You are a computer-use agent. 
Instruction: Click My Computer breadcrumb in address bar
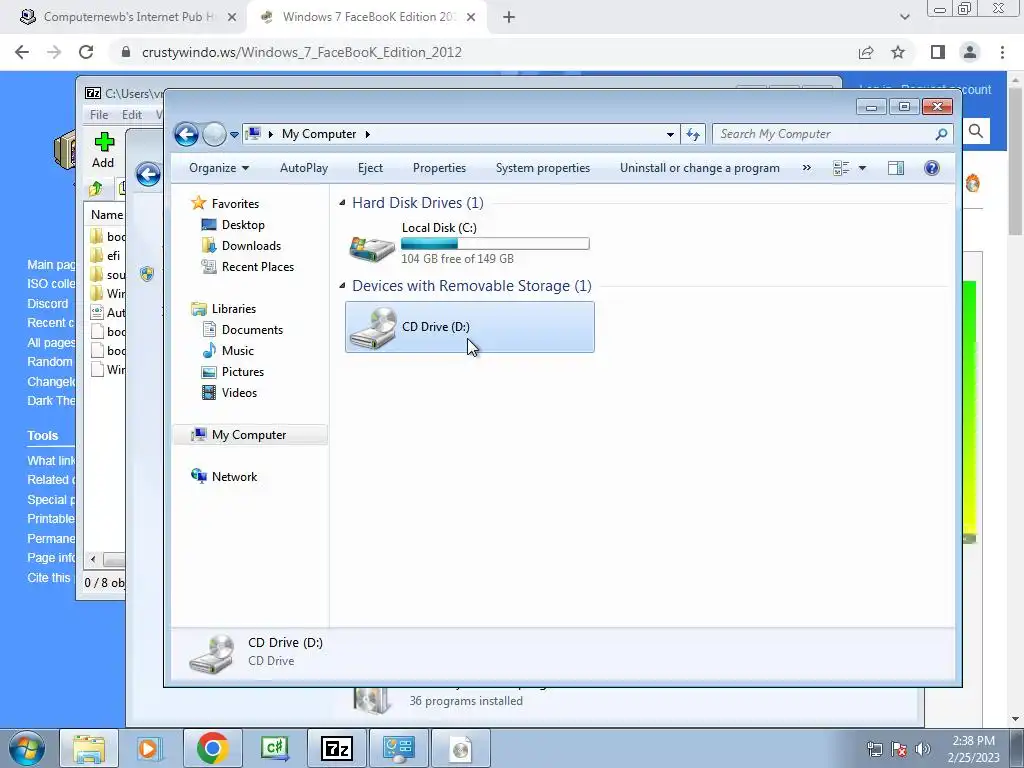319,134
